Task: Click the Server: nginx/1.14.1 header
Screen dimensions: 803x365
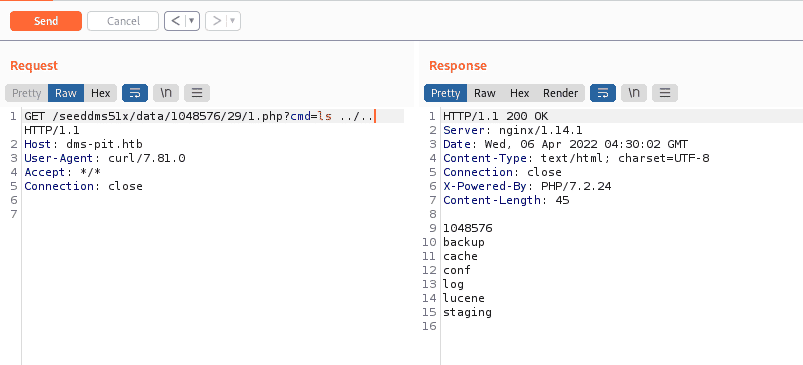Action: 513,130
